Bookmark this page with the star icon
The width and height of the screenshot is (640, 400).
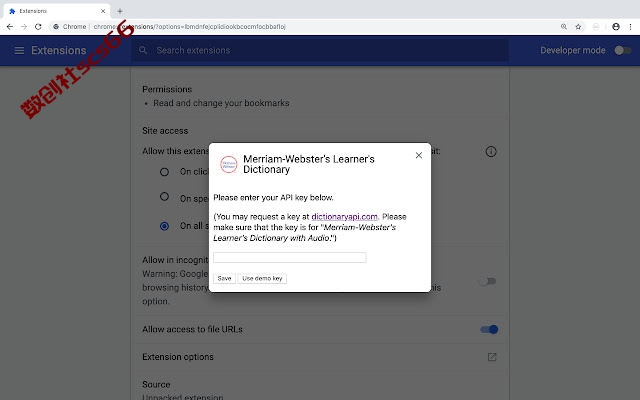578,27
